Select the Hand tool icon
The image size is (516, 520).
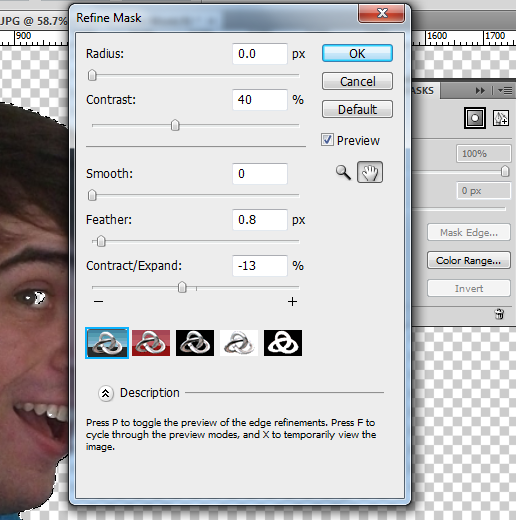[370, 172]
